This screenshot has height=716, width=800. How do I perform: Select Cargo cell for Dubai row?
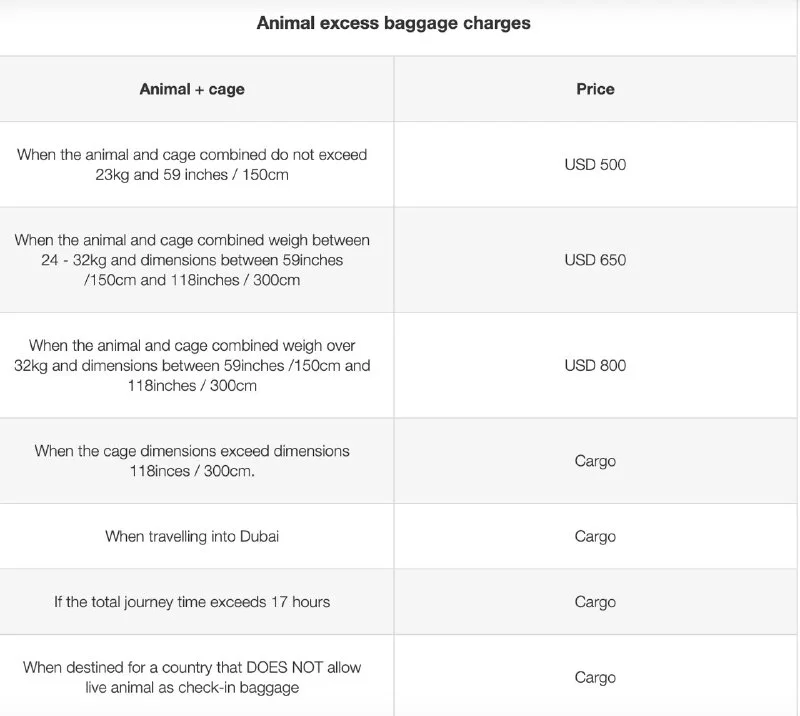pos(595,536)
